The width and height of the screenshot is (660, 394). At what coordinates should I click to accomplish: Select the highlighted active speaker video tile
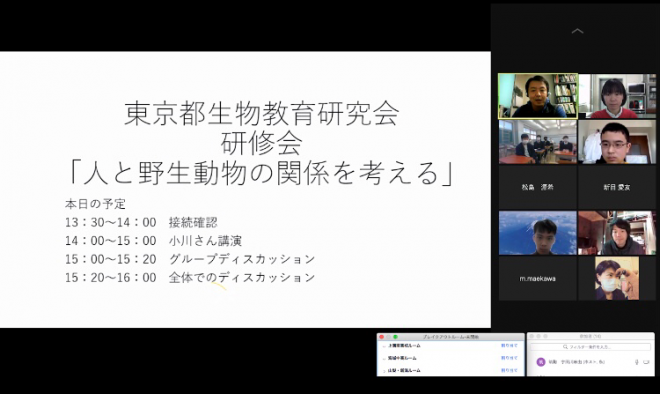(x=538, y=96)
